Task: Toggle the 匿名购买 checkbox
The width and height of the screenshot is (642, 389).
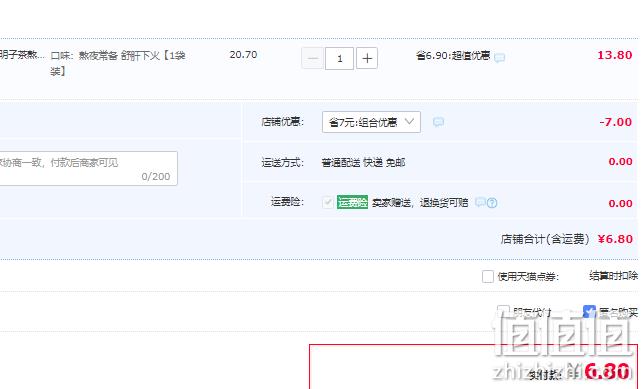Action: point(589,312)
